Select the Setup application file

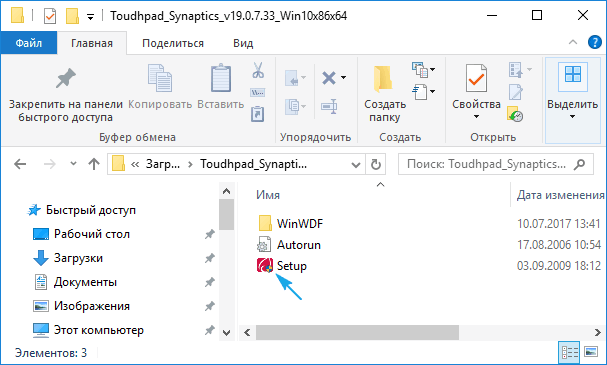click(x=291, y=266)
